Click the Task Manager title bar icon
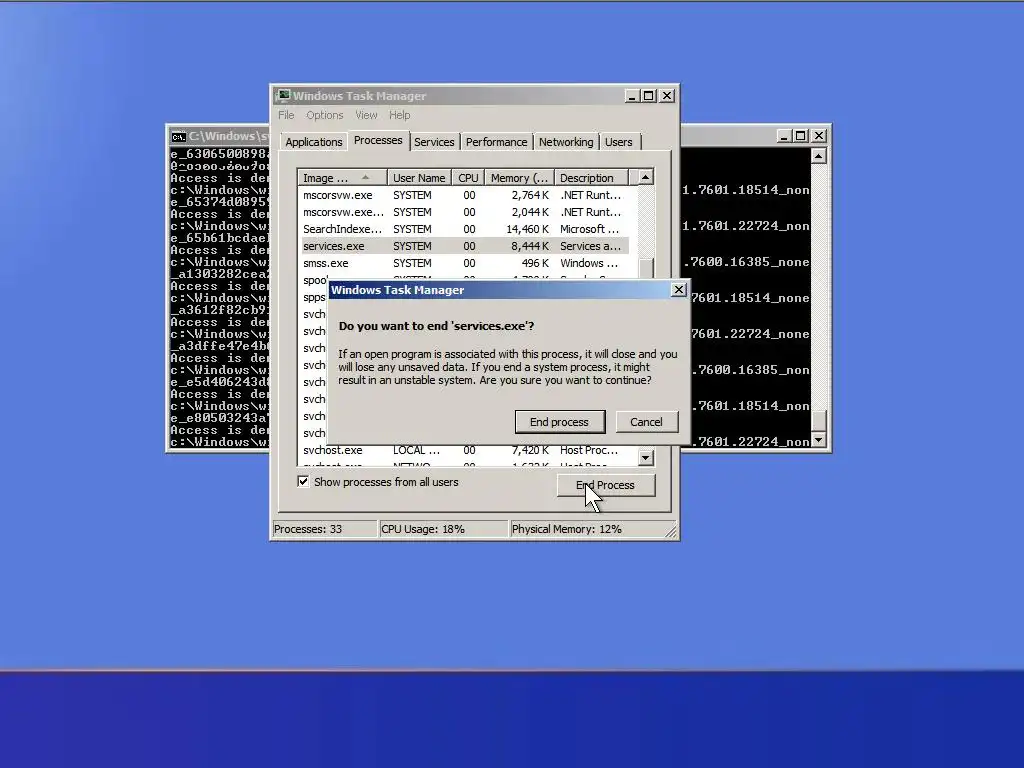The width and height of the screenshot is (1024, 768). [283, 95]
